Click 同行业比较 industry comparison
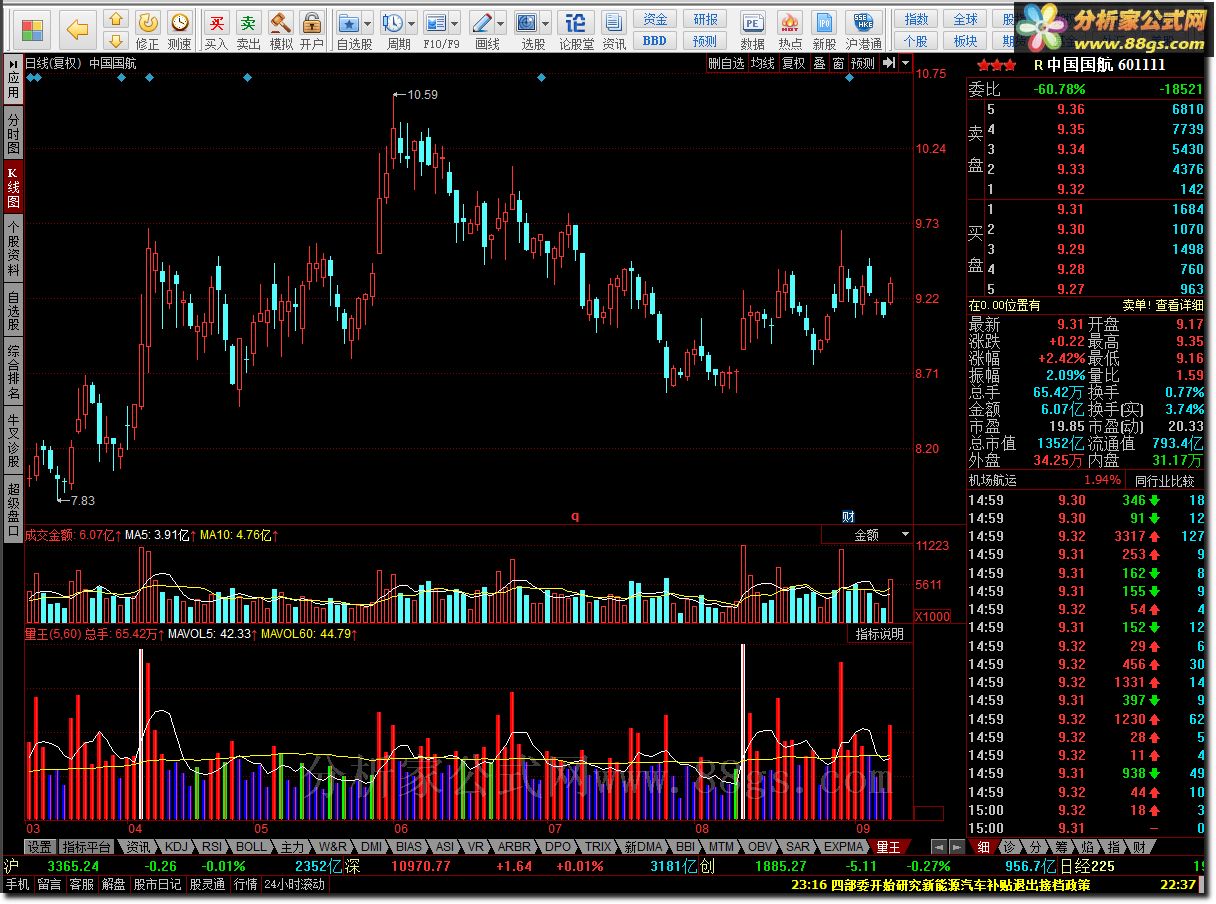1216x904 pixels. click(1165, 480)
